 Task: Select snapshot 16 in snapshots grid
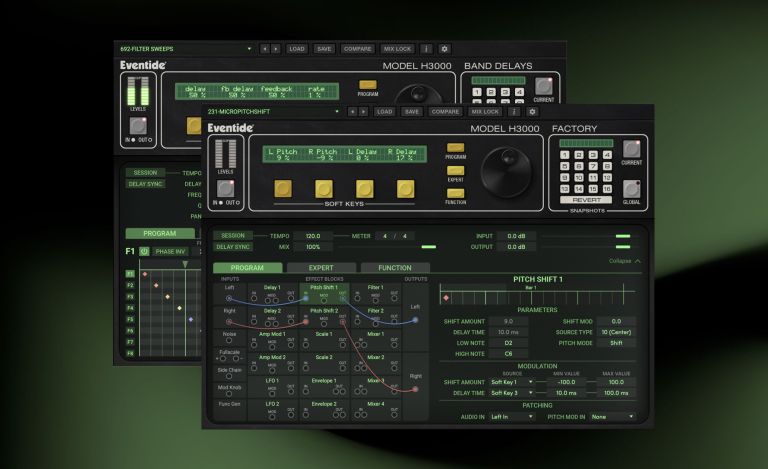tap(607, 188)
